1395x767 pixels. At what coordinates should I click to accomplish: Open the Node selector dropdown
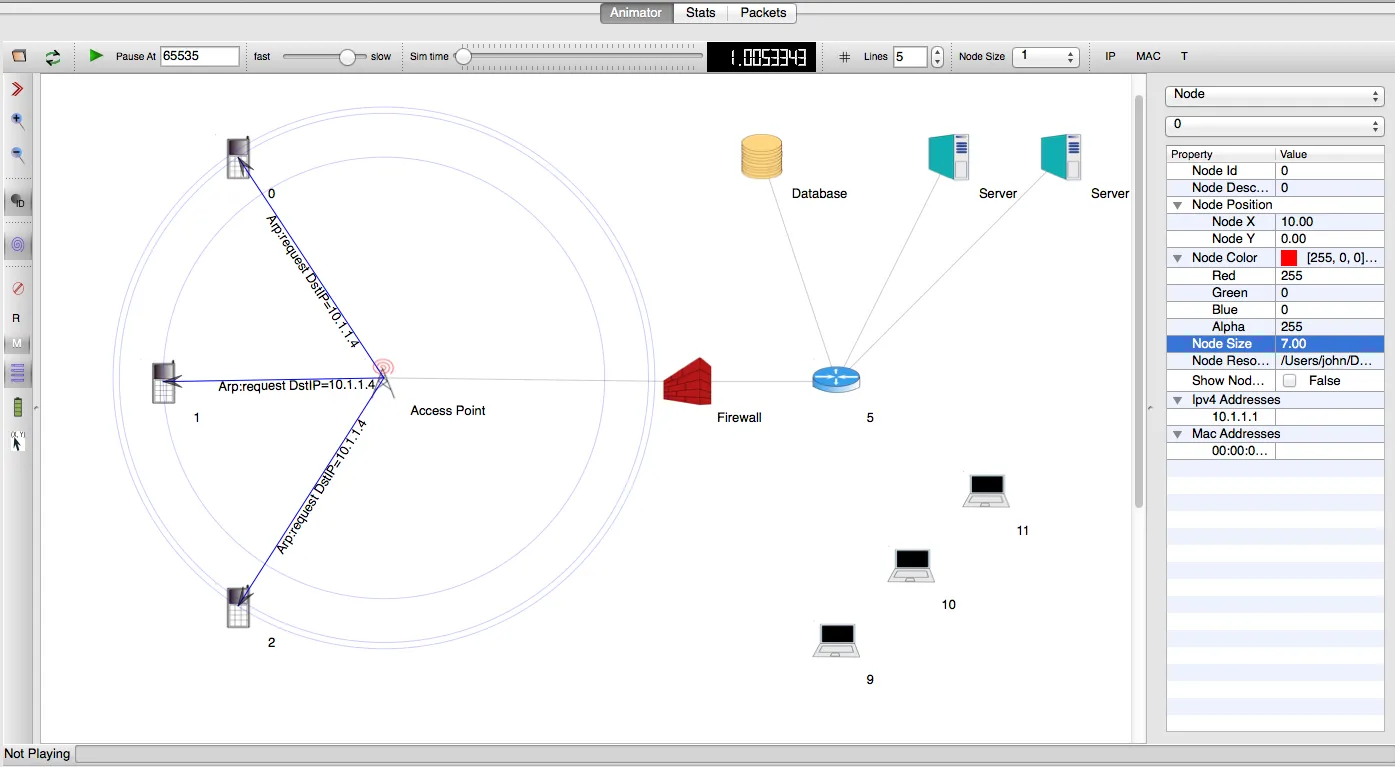[x=1274, y=94]
